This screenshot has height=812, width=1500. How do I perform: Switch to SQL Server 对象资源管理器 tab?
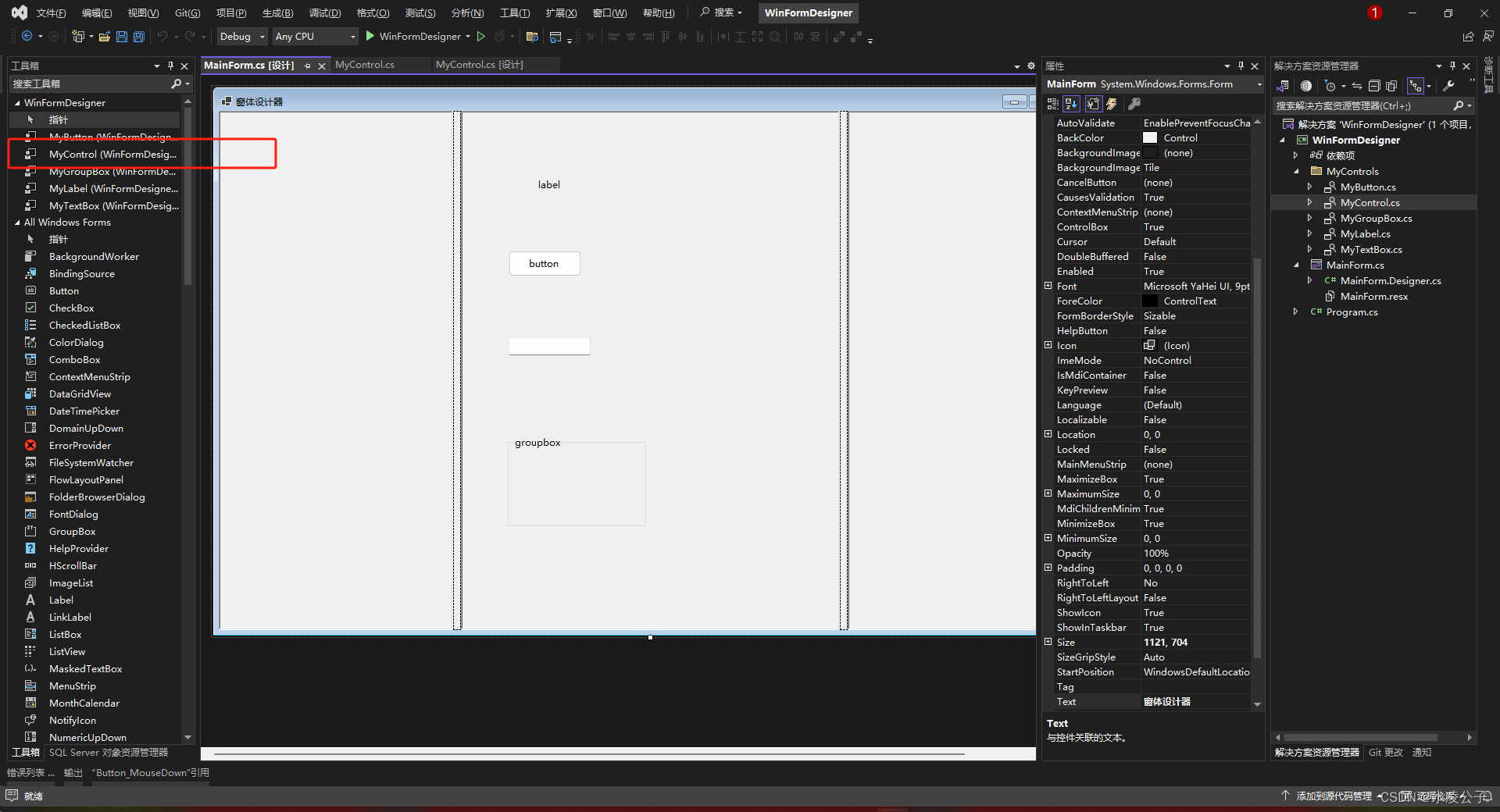109,753
